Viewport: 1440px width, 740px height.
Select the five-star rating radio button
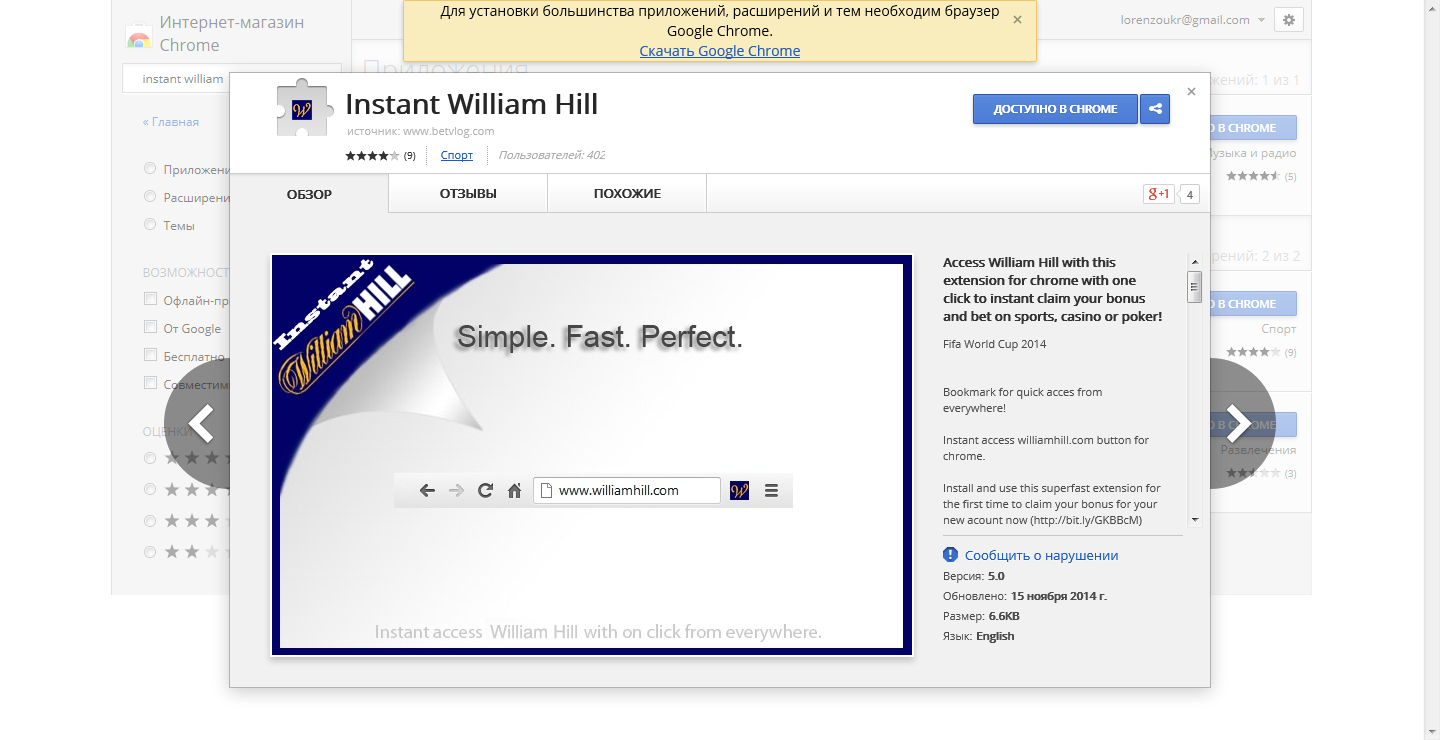[x=150, y=458]
